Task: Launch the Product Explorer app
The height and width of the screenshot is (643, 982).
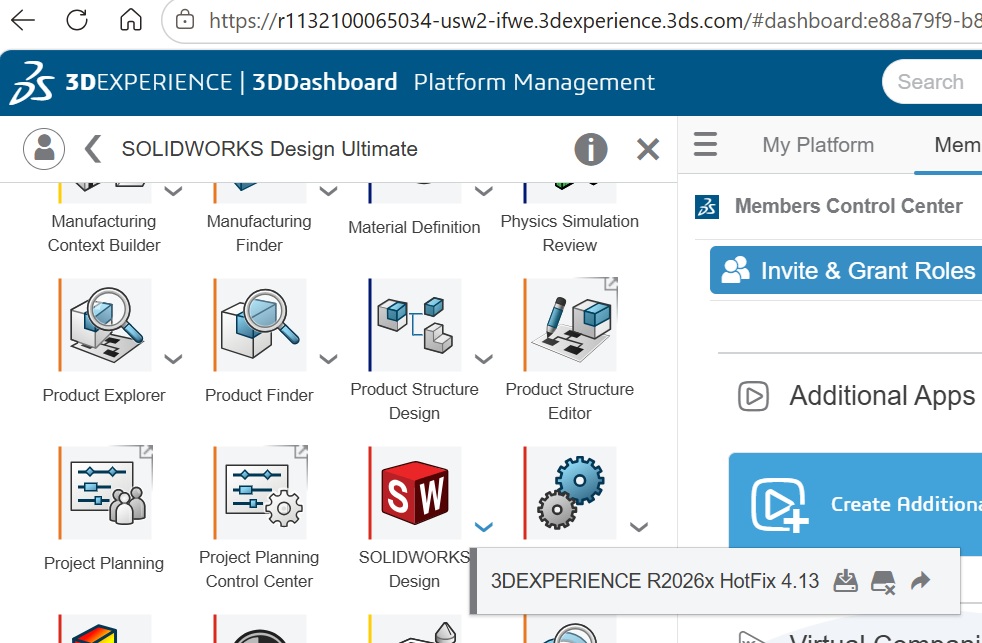Action: pyautogui.click(x=105, y=325)
